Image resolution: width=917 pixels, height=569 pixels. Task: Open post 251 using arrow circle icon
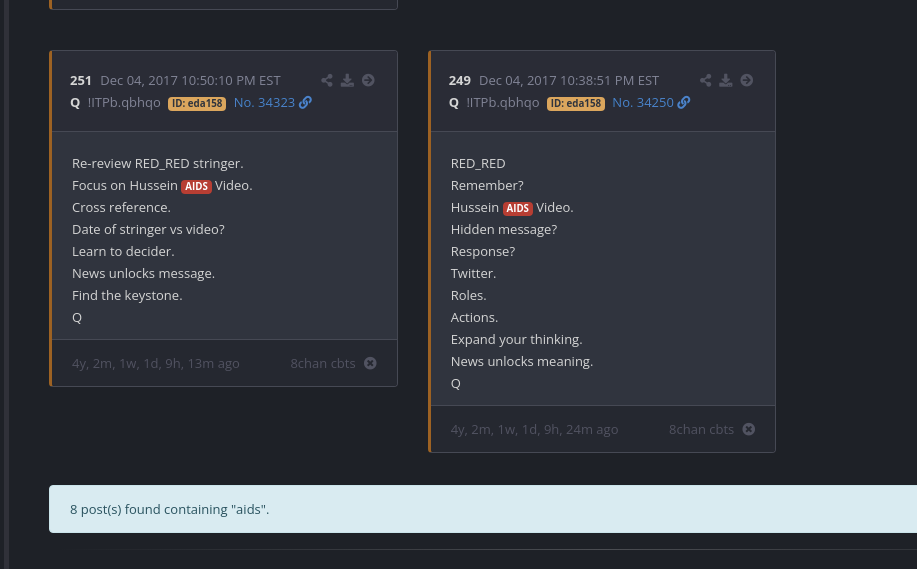point(368,80)
